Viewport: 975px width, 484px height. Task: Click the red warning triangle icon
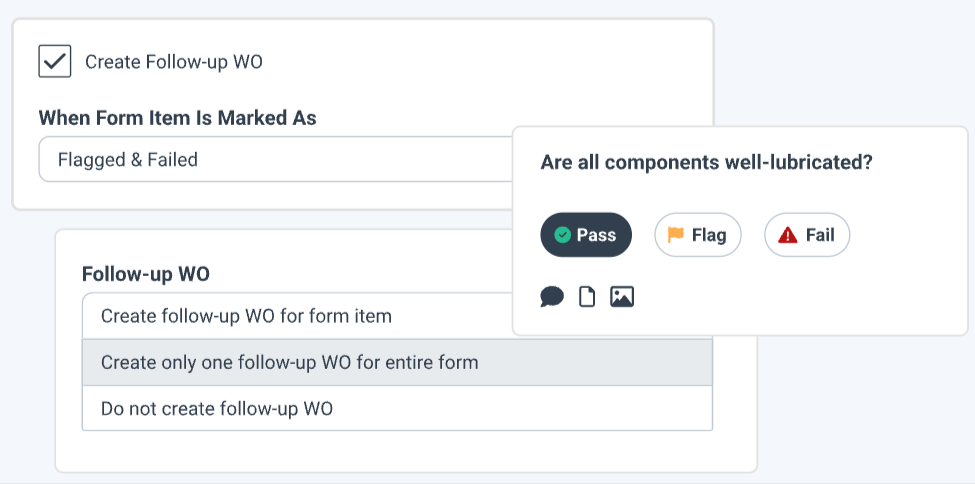(788, 236)
